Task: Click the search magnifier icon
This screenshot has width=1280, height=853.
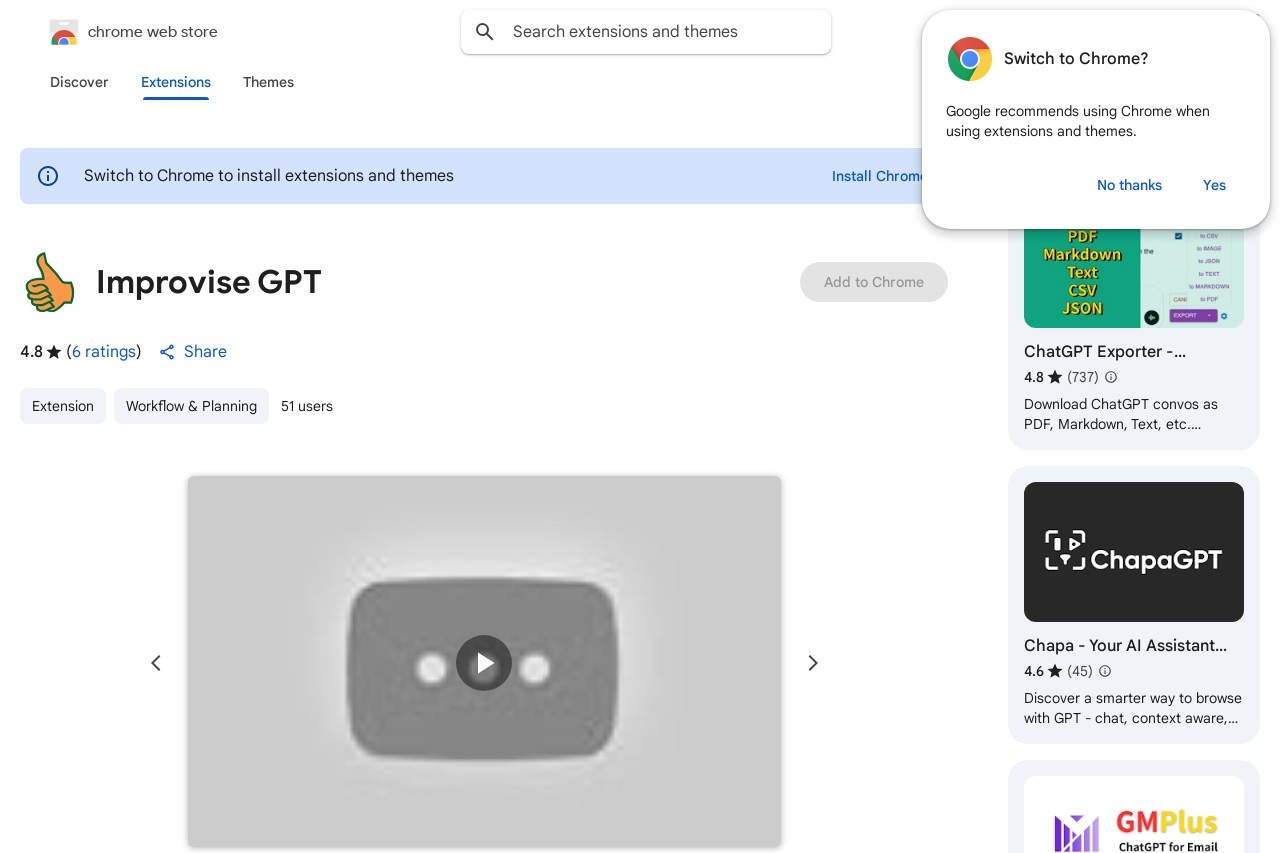Action: (x=485, y=32)
